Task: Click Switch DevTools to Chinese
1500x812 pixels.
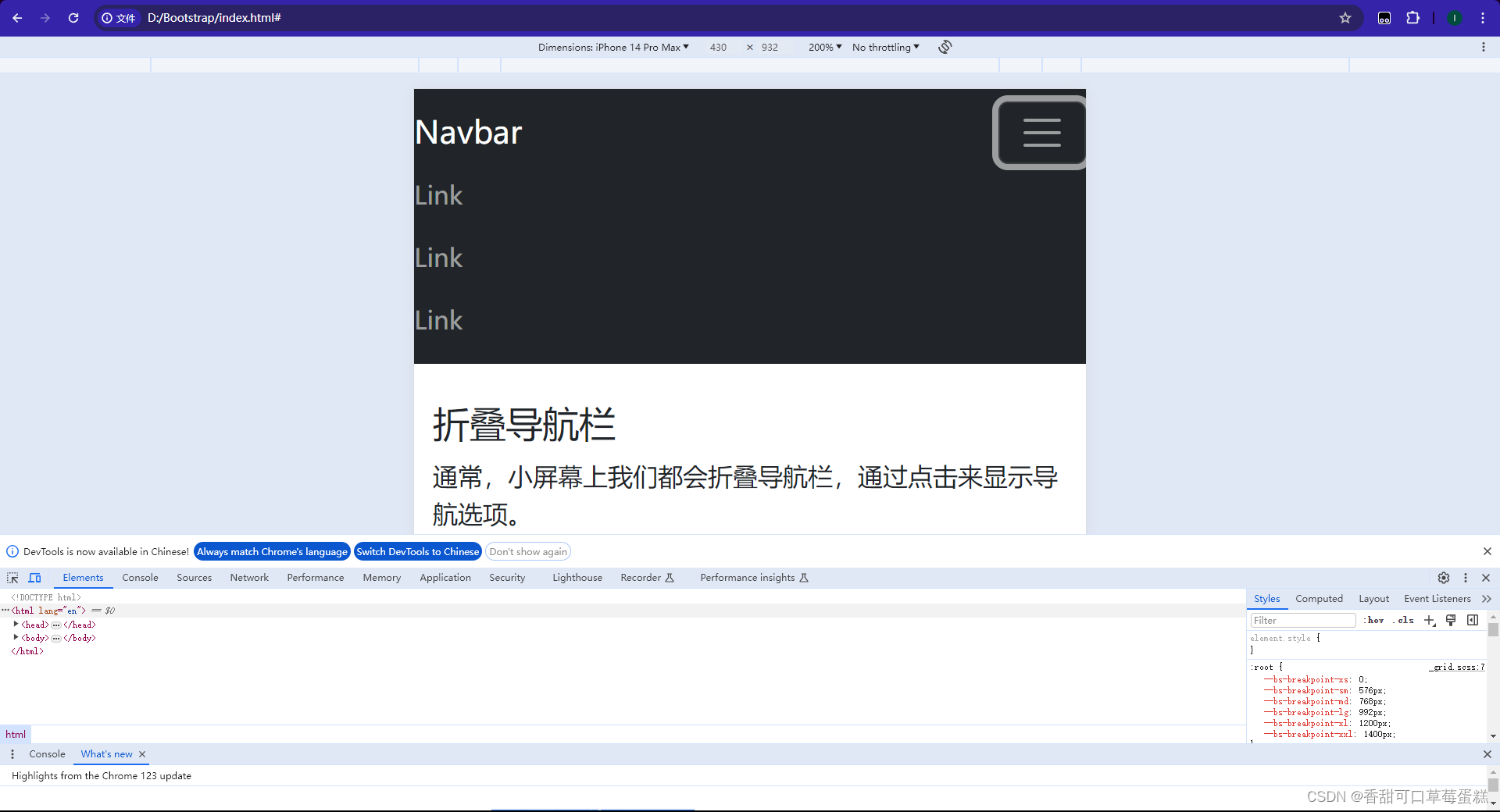Action: coord(417,551)
